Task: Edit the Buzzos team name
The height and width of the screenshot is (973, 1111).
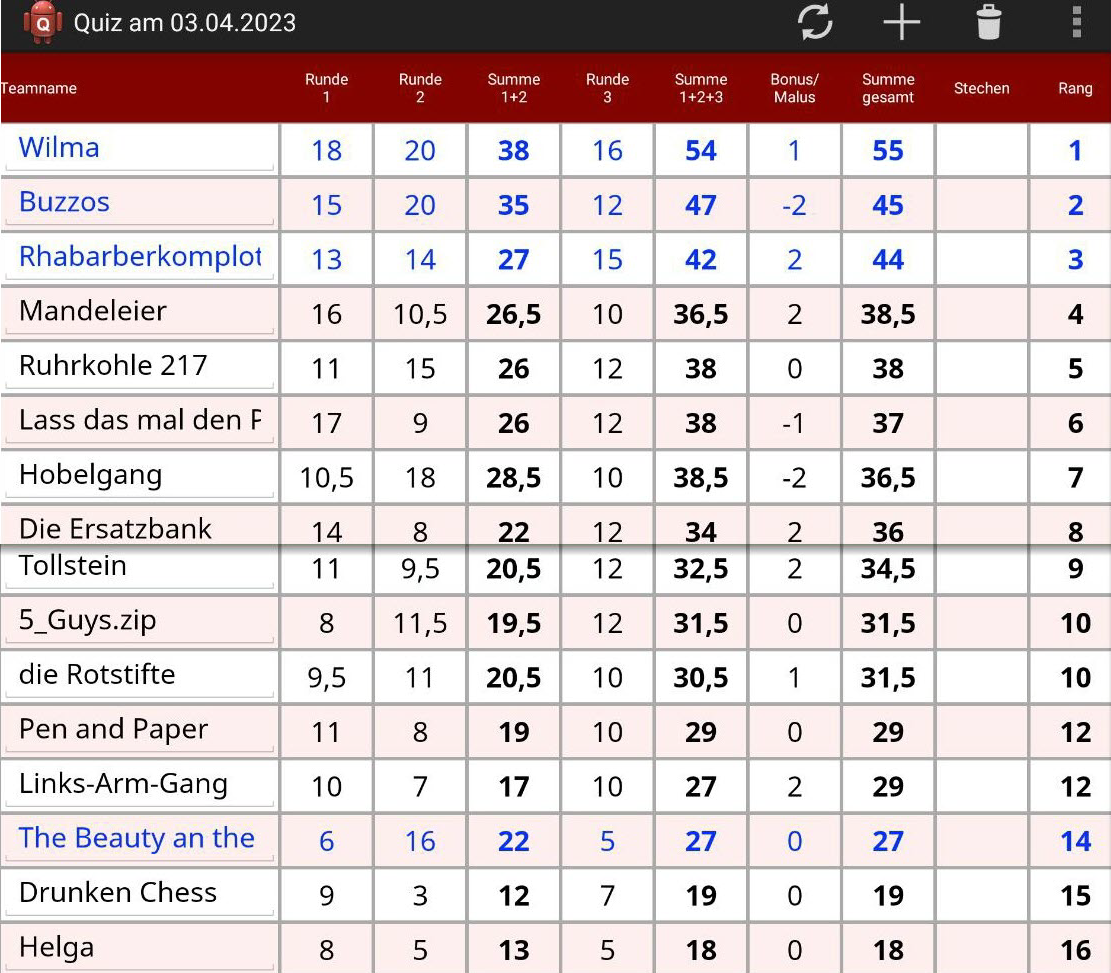Action: 138,203
